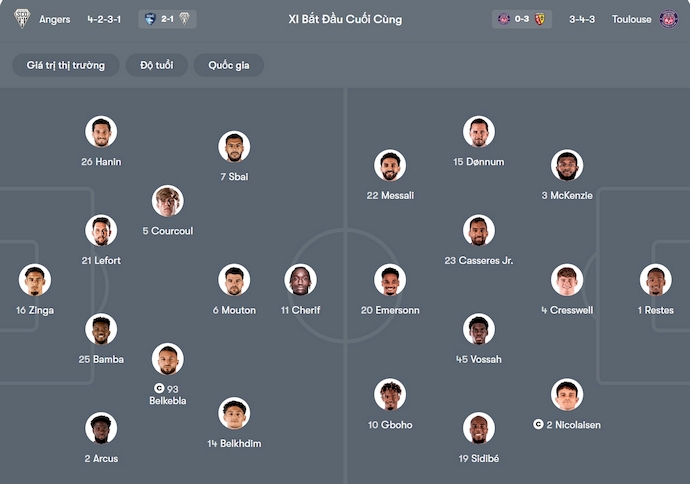Open Angers' last match result 2-1
The image size is (690, 484).
tap(167, 19)
